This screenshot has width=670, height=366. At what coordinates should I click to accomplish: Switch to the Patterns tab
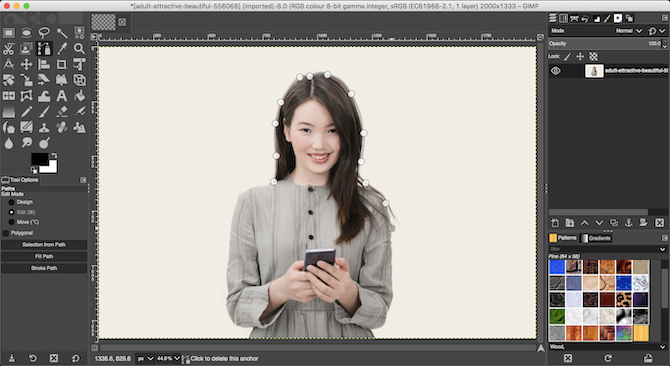(563, 238)
